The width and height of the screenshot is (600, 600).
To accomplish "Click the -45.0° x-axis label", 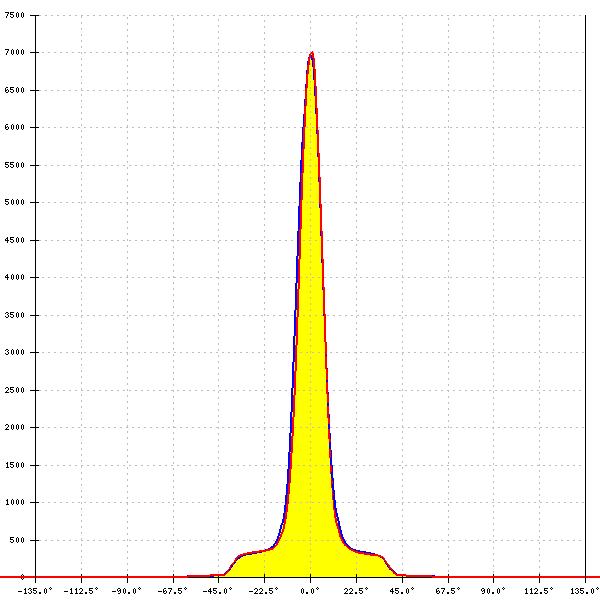I will point(218,591).
